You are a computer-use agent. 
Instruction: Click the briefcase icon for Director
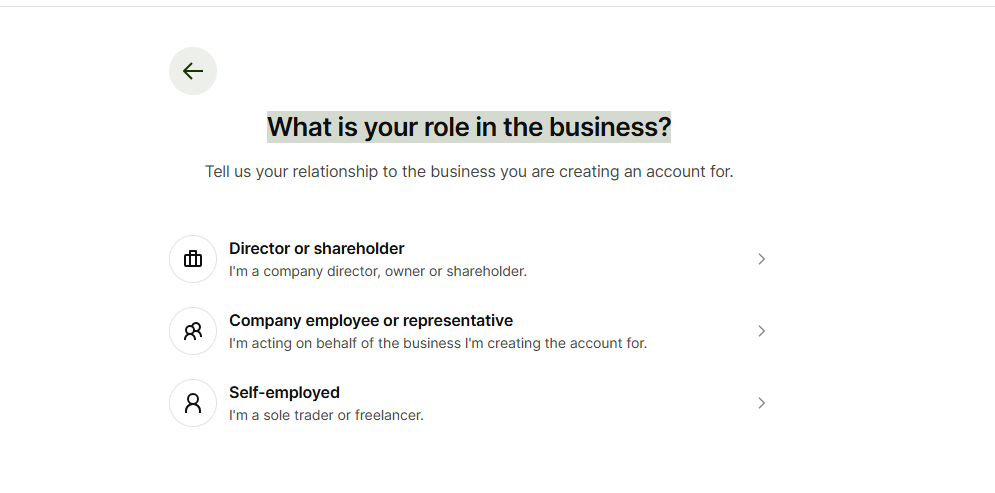tap(193, 259)
